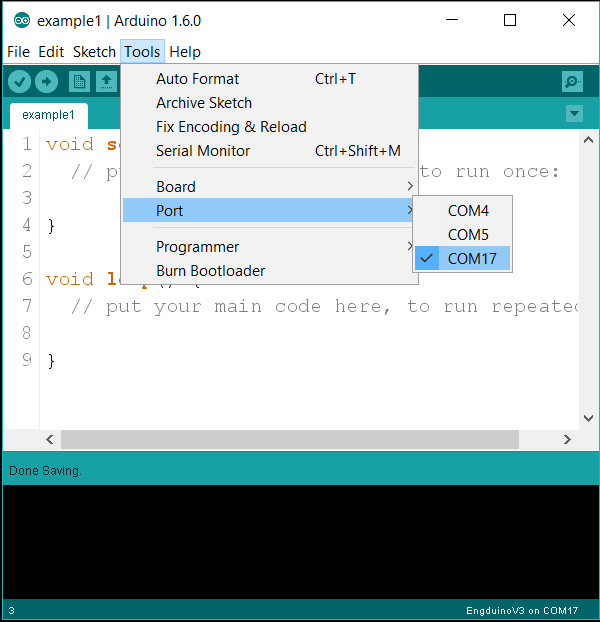Click line 7 main code comment
Viewport: 600px width, 622px height.
pos(324,307)
